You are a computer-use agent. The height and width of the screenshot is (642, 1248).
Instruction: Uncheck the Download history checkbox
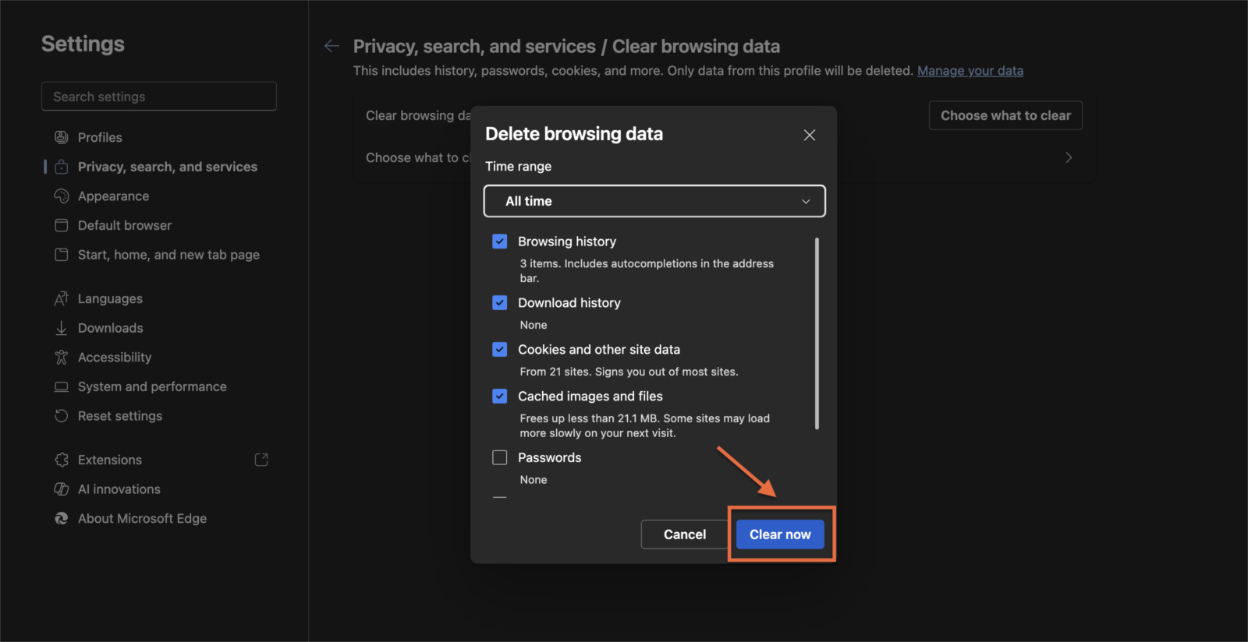pos(500,303)
